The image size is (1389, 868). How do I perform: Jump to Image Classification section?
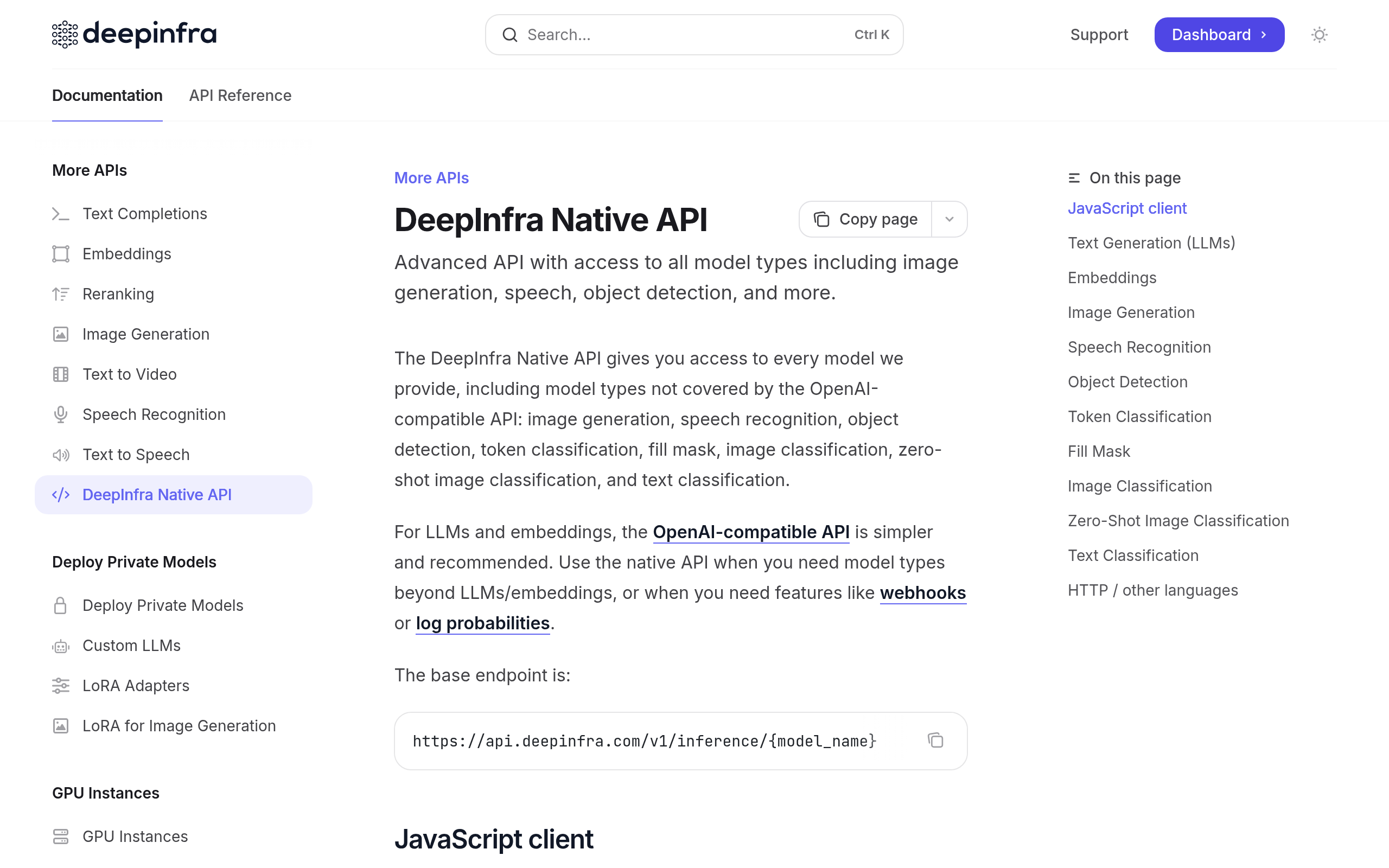coord(1139,486)
